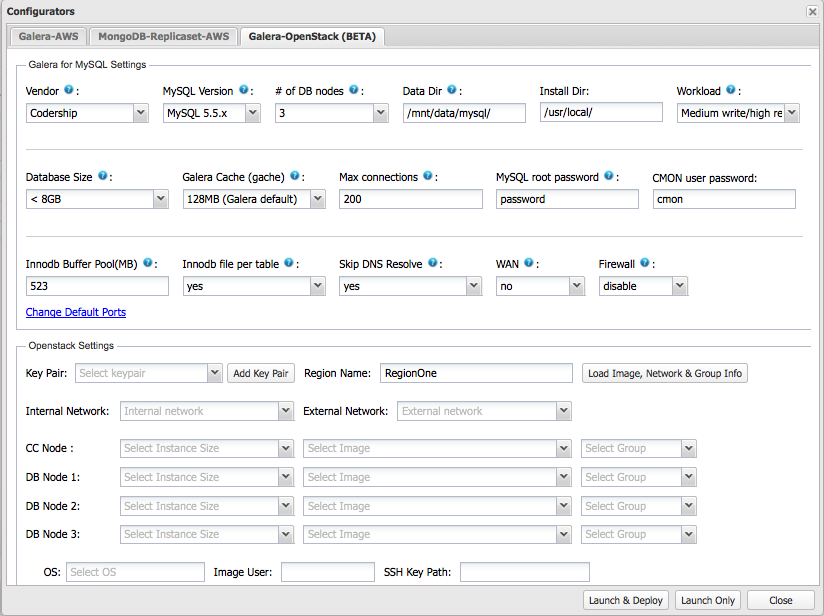Focus the MySQL root password field
This screenshot has width=824, height=616.
[x=567, y=199]
